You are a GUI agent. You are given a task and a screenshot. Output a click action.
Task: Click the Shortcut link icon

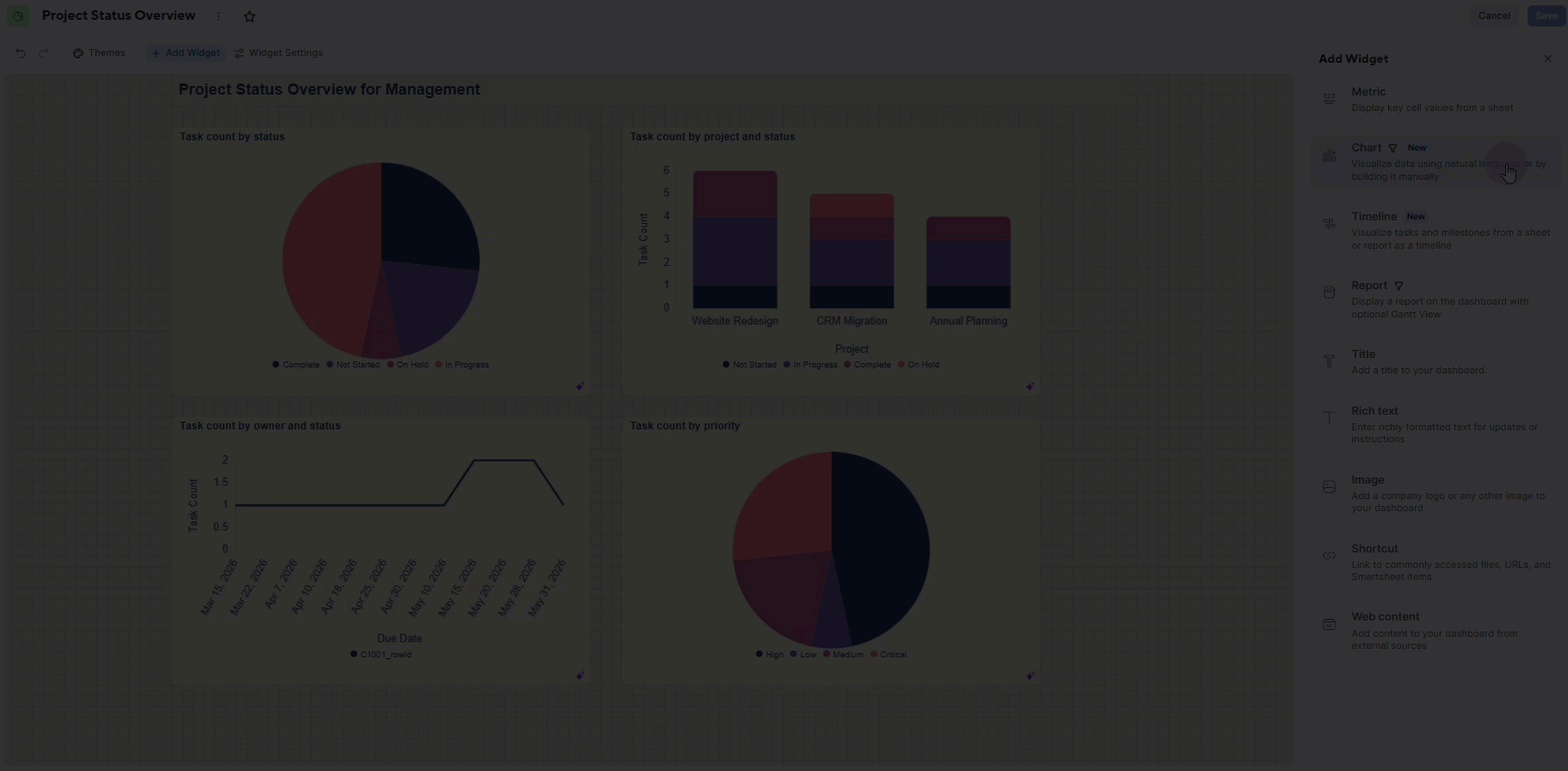tap(1330, 556)
